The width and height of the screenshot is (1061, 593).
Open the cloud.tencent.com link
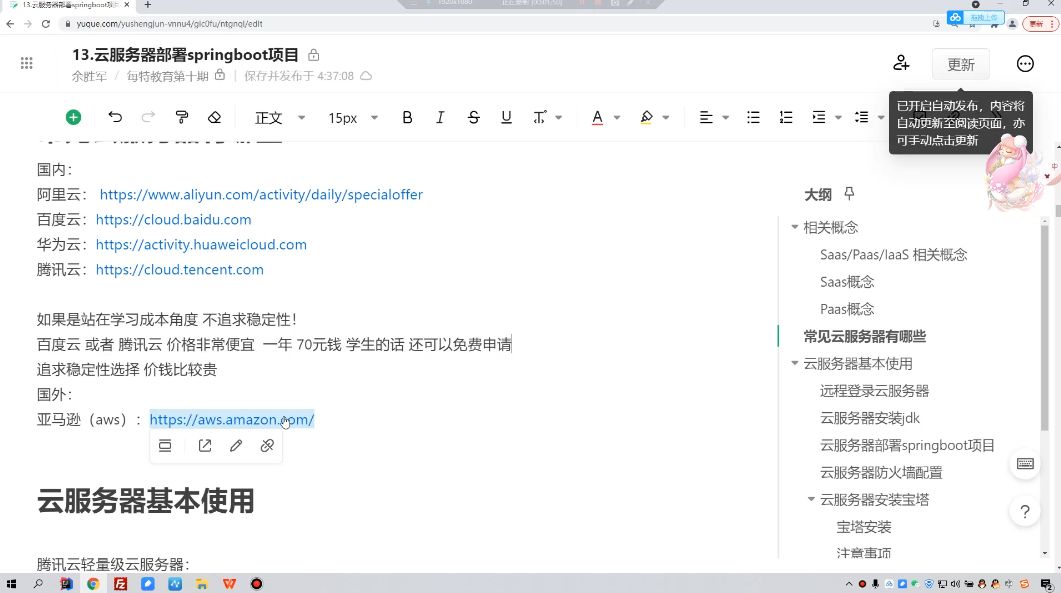179,269
